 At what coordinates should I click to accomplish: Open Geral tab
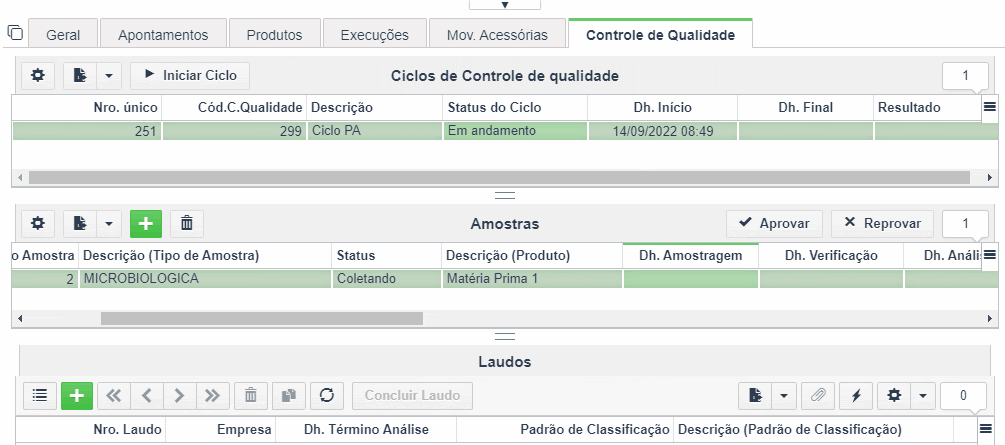click(x=63, y=35)
